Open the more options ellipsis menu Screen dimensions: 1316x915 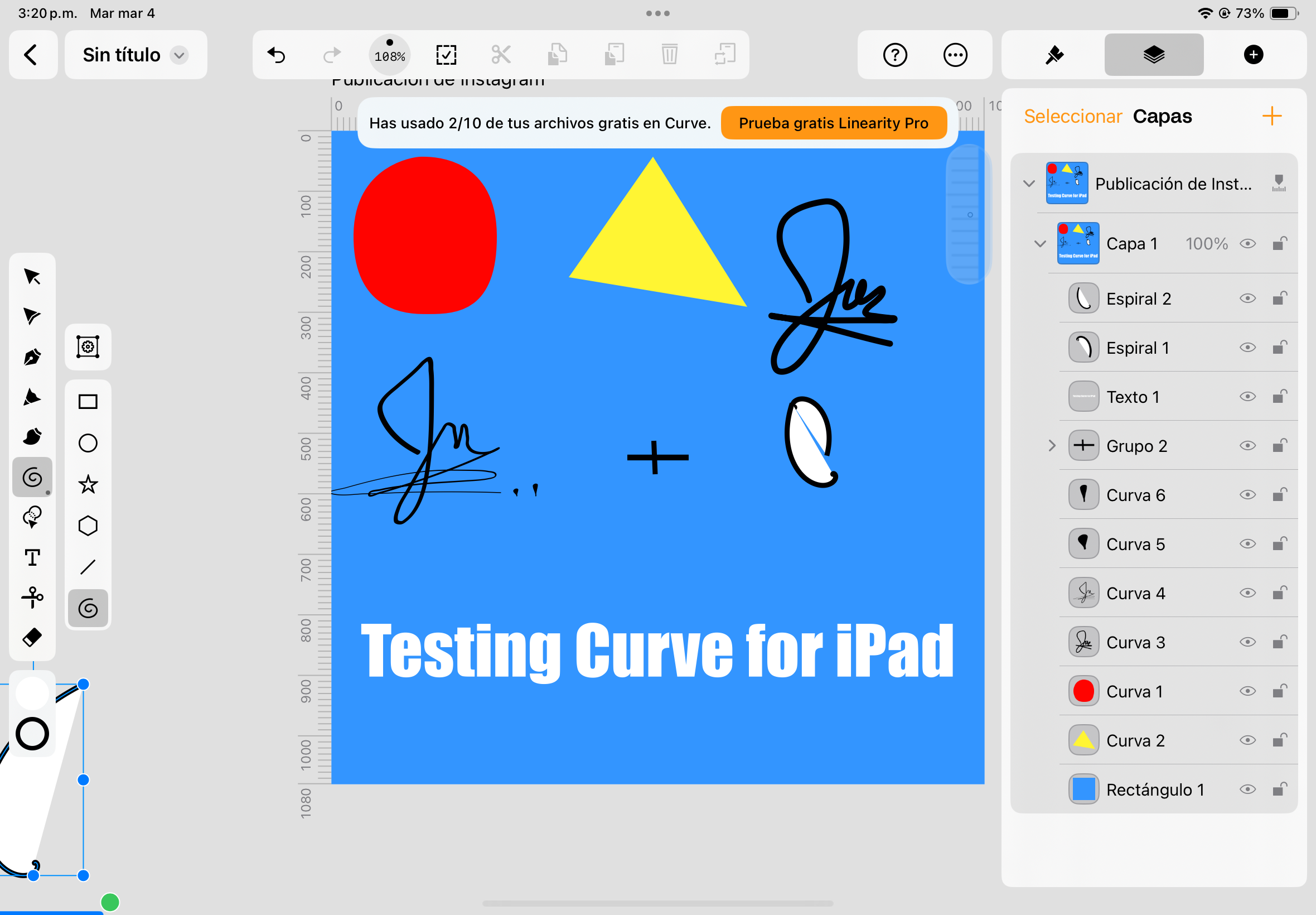coord(955,55)
